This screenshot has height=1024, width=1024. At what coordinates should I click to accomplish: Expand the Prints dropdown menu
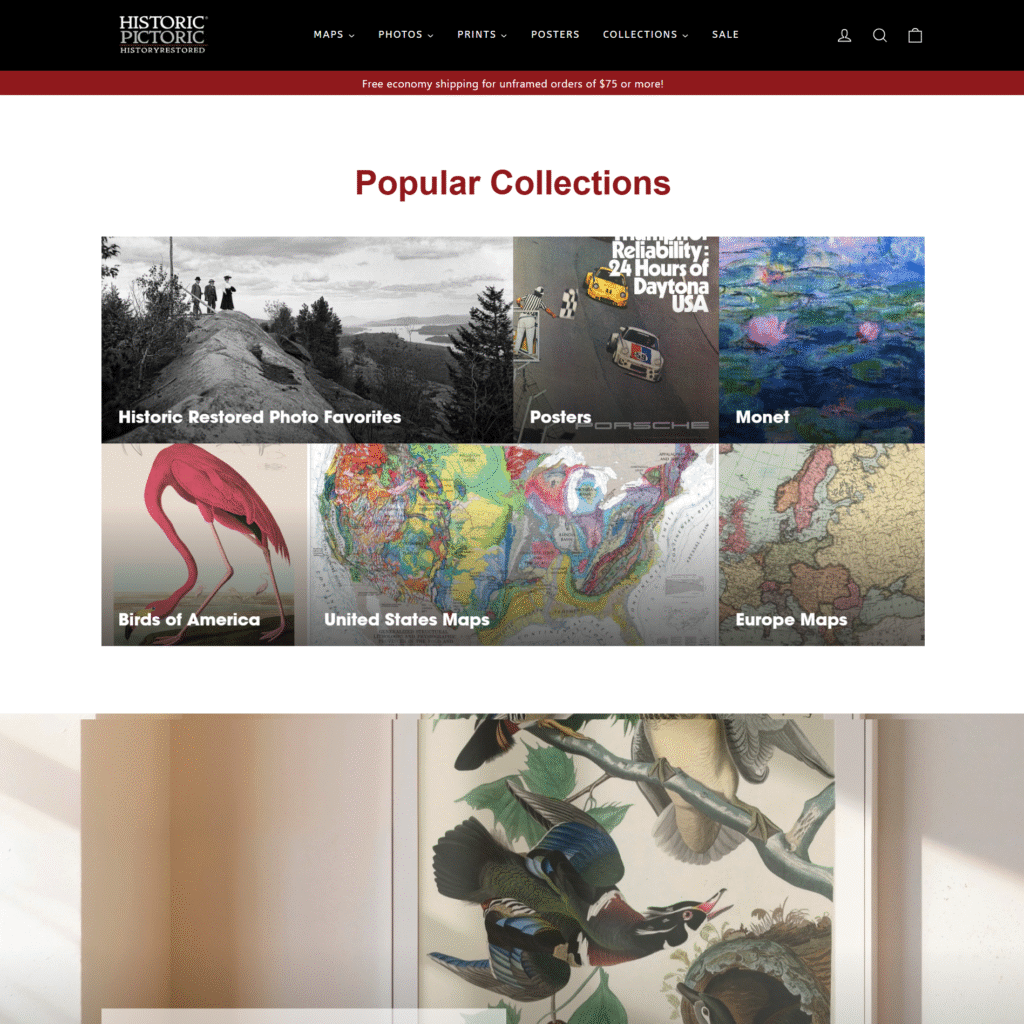coord(482,35)
